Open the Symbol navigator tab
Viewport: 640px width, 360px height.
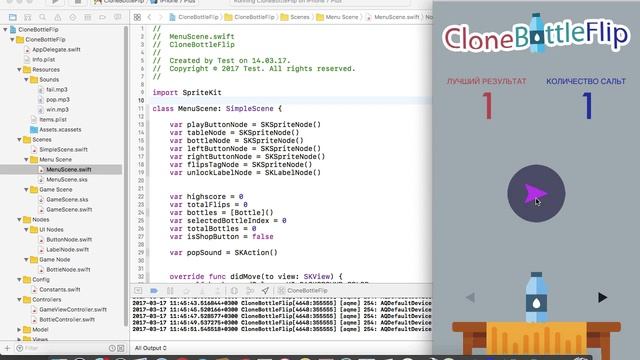(x=28, y=17)
